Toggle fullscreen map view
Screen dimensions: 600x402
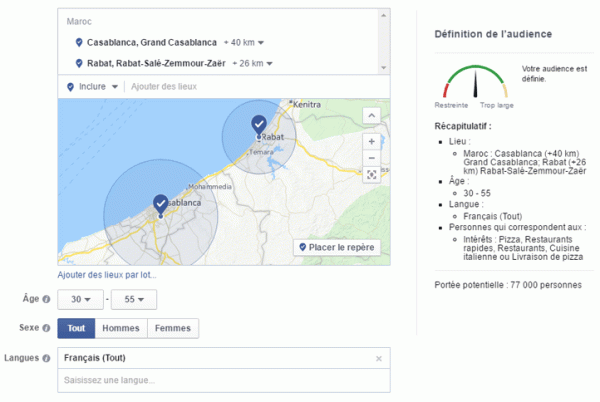click(372, 174)
